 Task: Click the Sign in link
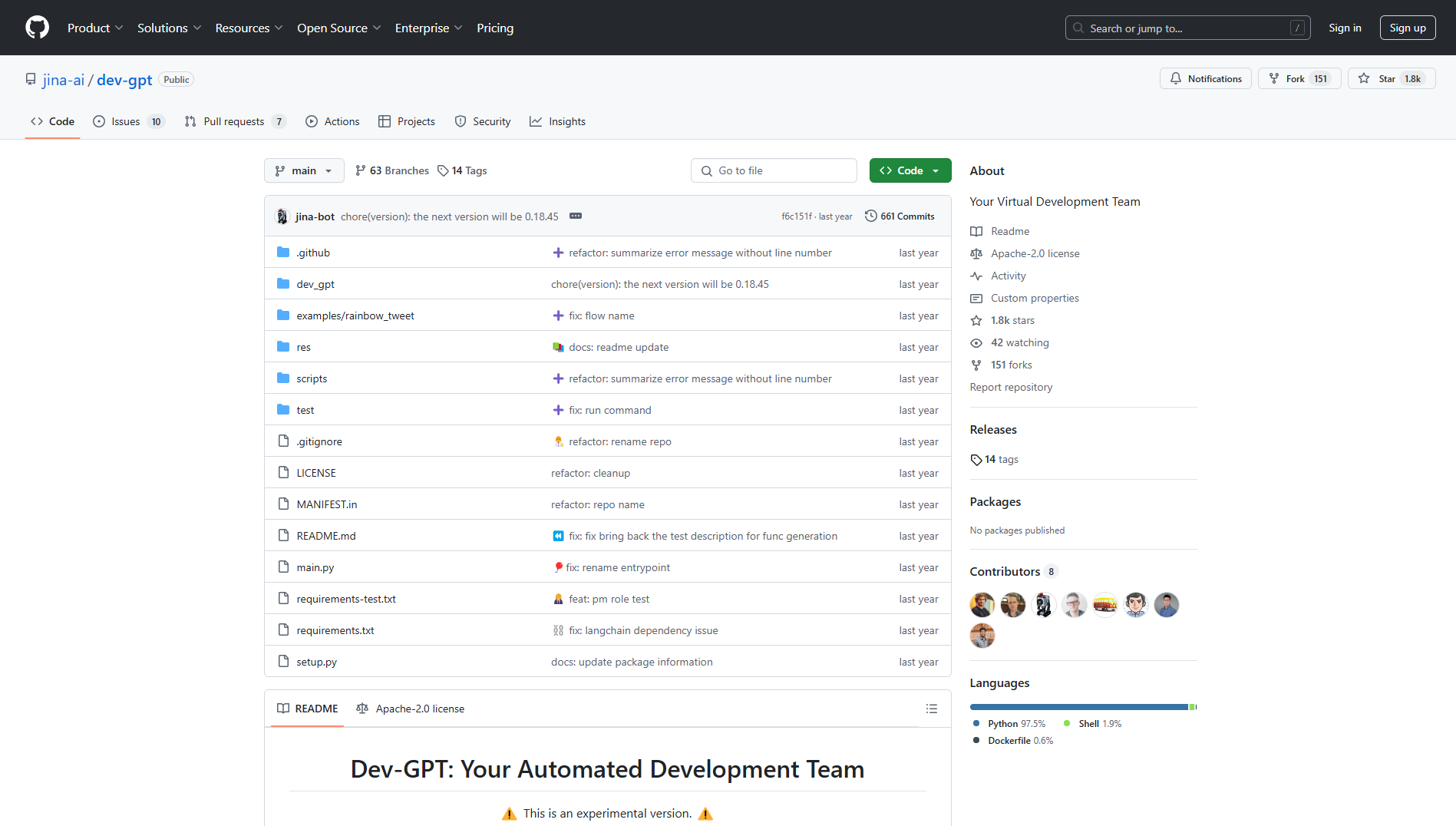pyautogui.click(x=1345, y=28)
